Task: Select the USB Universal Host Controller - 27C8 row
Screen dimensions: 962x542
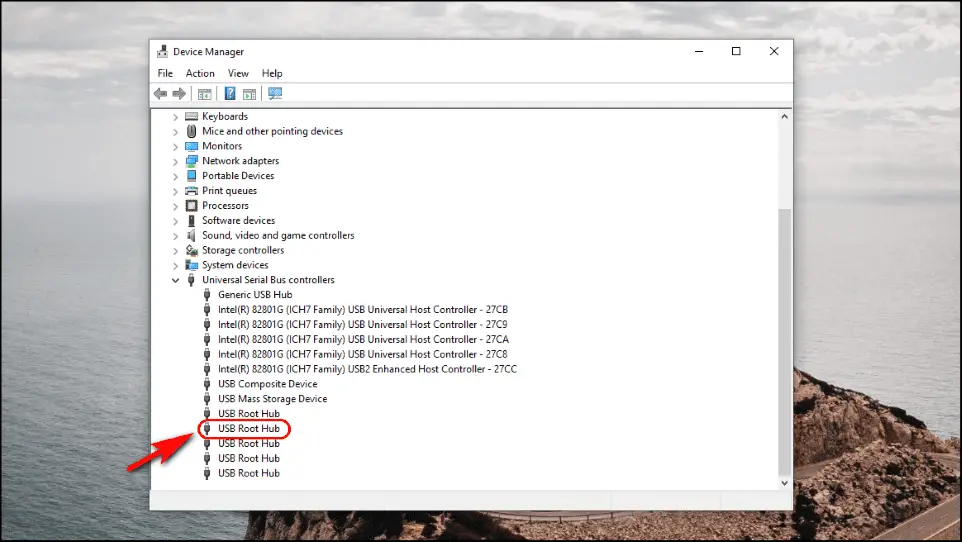Action: click(x=363, y=354)
